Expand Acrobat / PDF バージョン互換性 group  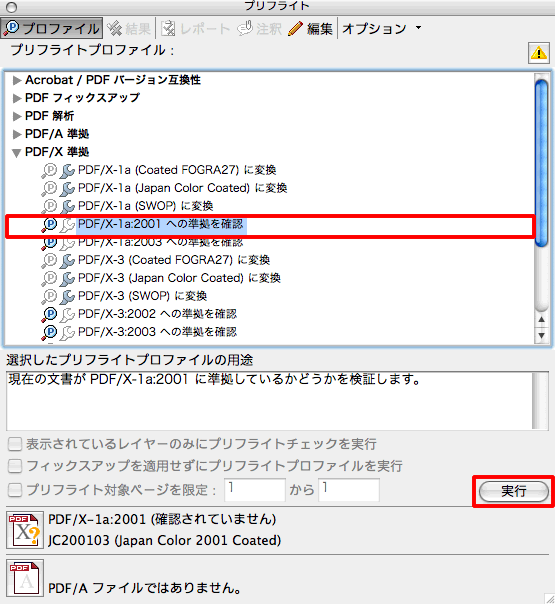(17, 80)
